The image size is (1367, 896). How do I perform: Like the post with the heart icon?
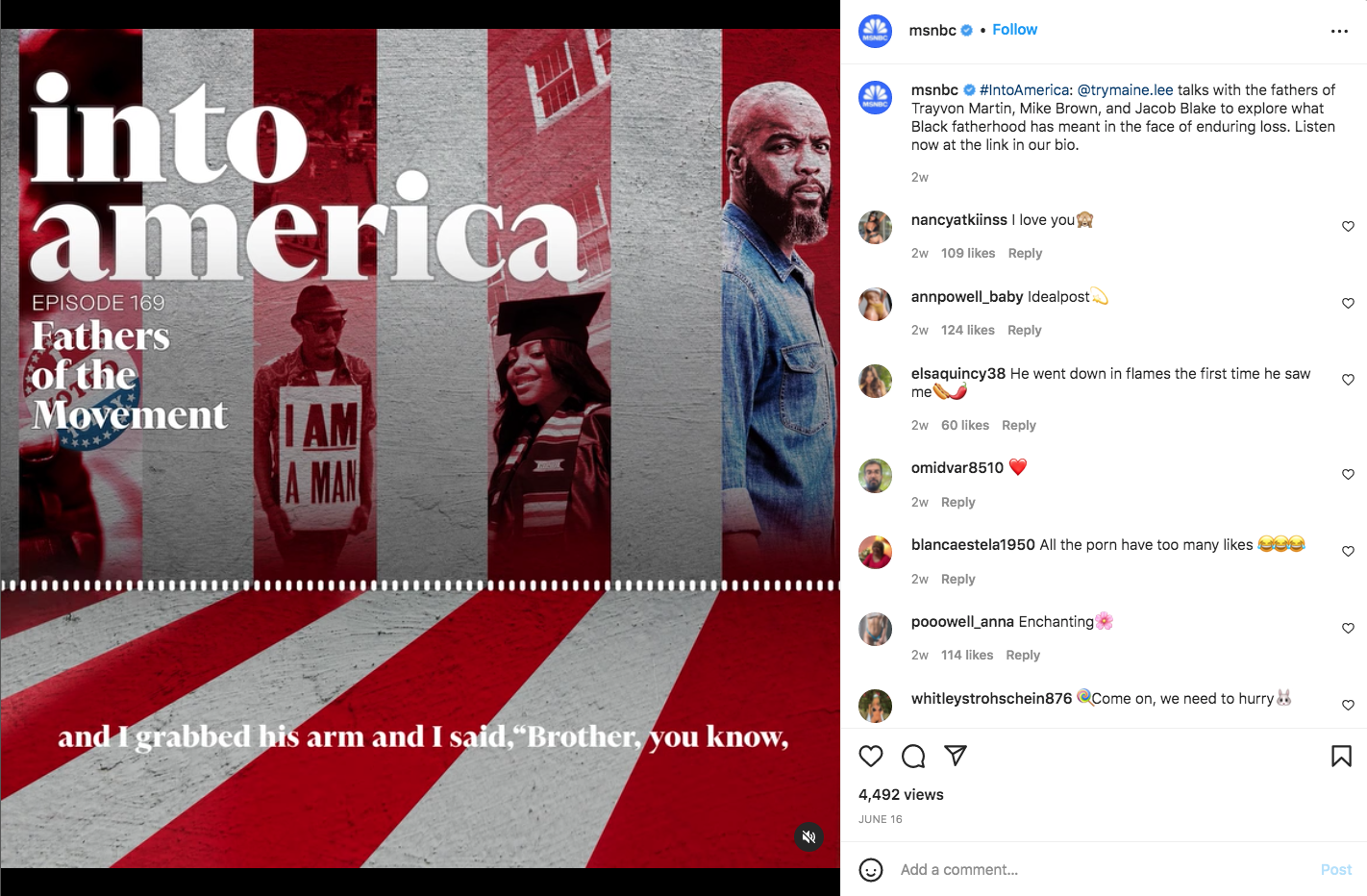(871, 757)
